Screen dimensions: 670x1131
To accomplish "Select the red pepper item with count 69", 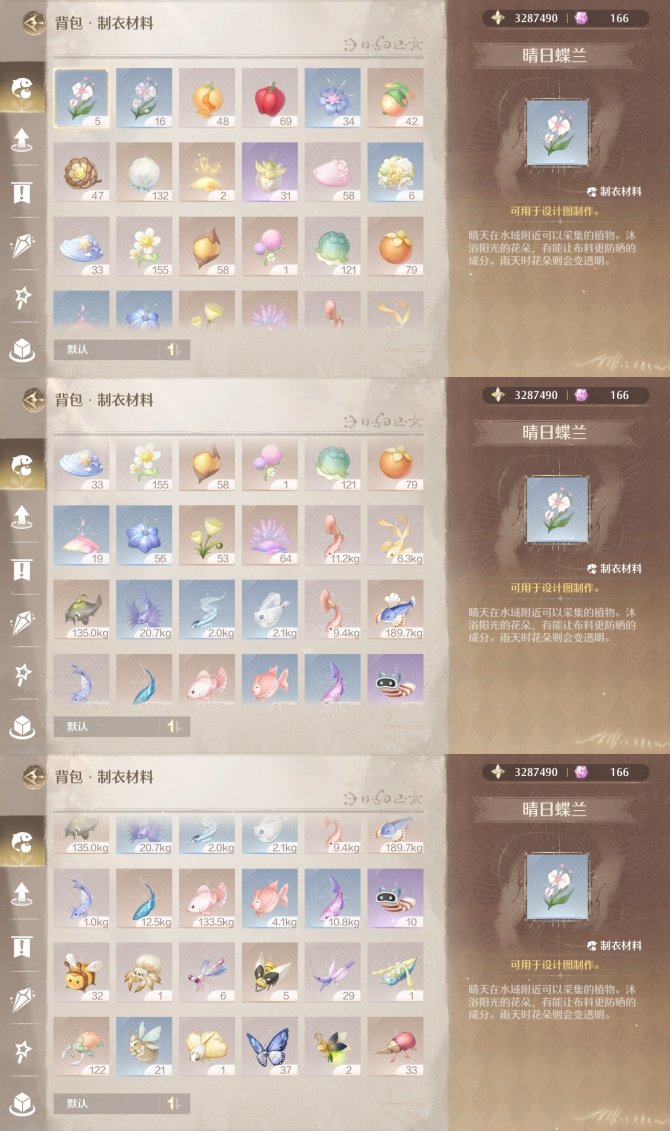I will pyautogui.click(x=270, y=98).
